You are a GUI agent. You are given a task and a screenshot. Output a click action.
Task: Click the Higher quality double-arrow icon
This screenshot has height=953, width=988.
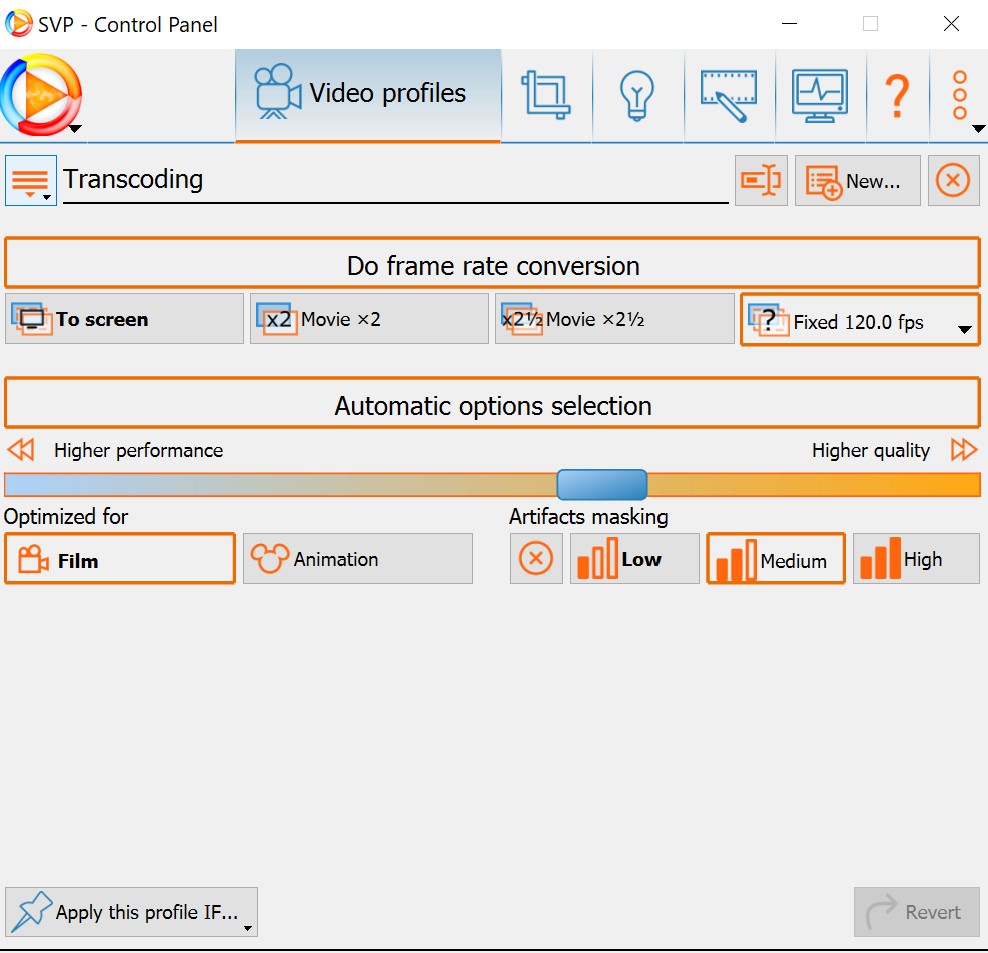[964, 450]
